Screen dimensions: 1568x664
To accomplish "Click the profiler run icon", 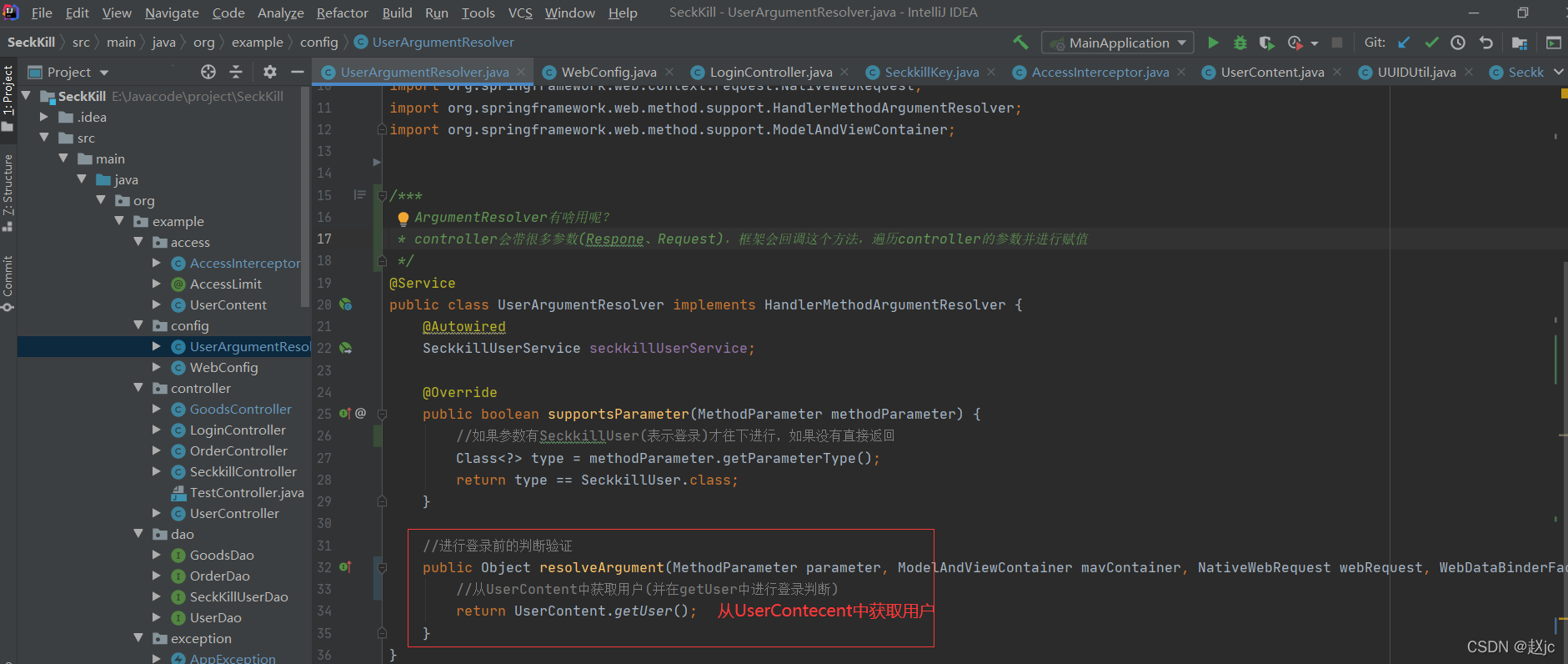I will point(1295,43).
